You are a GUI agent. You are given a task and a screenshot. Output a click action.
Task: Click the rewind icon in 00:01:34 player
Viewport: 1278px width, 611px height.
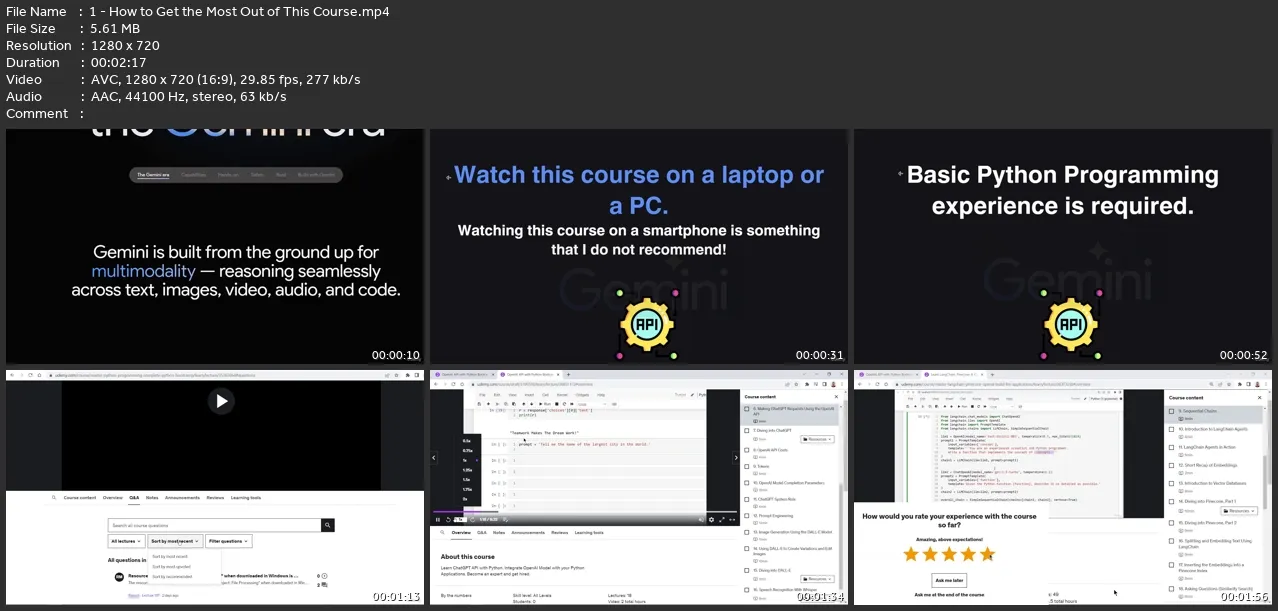pos(448,520)
